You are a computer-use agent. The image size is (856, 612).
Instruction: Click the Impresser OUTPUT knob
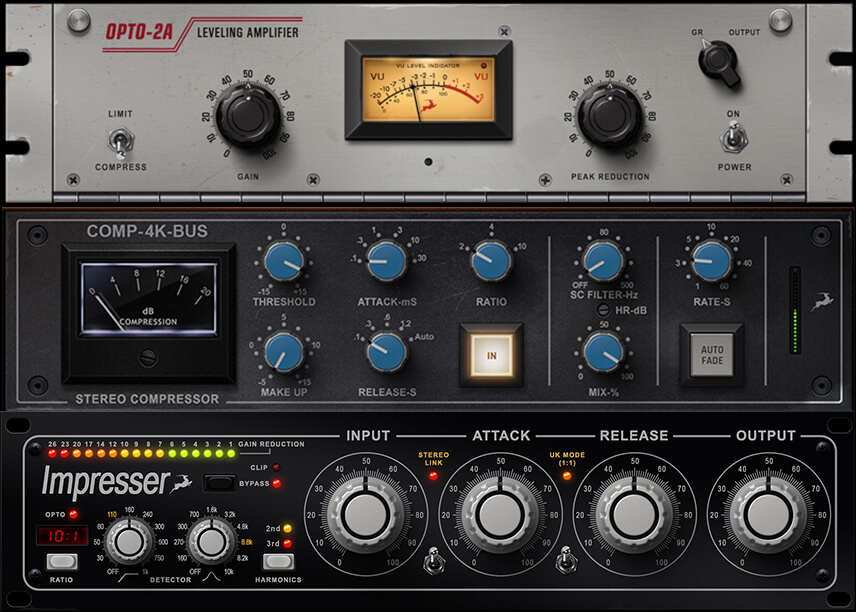tap(769, 514)
